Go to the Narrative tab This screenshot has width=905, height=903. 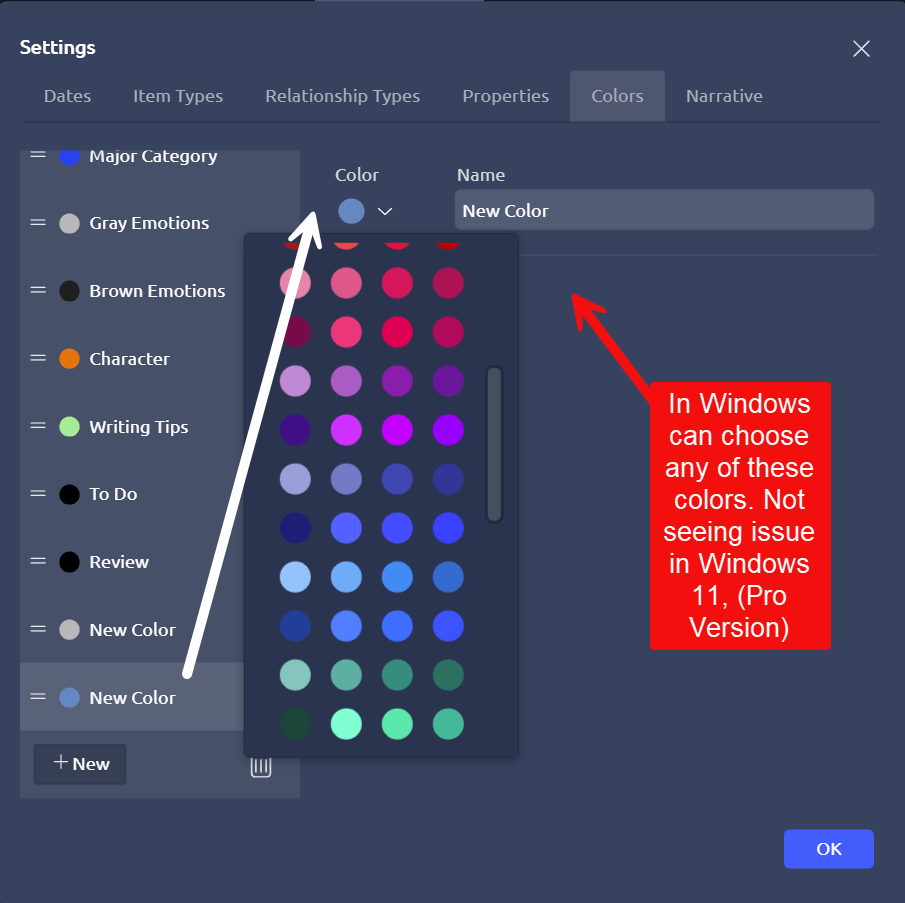coord(724,96)
